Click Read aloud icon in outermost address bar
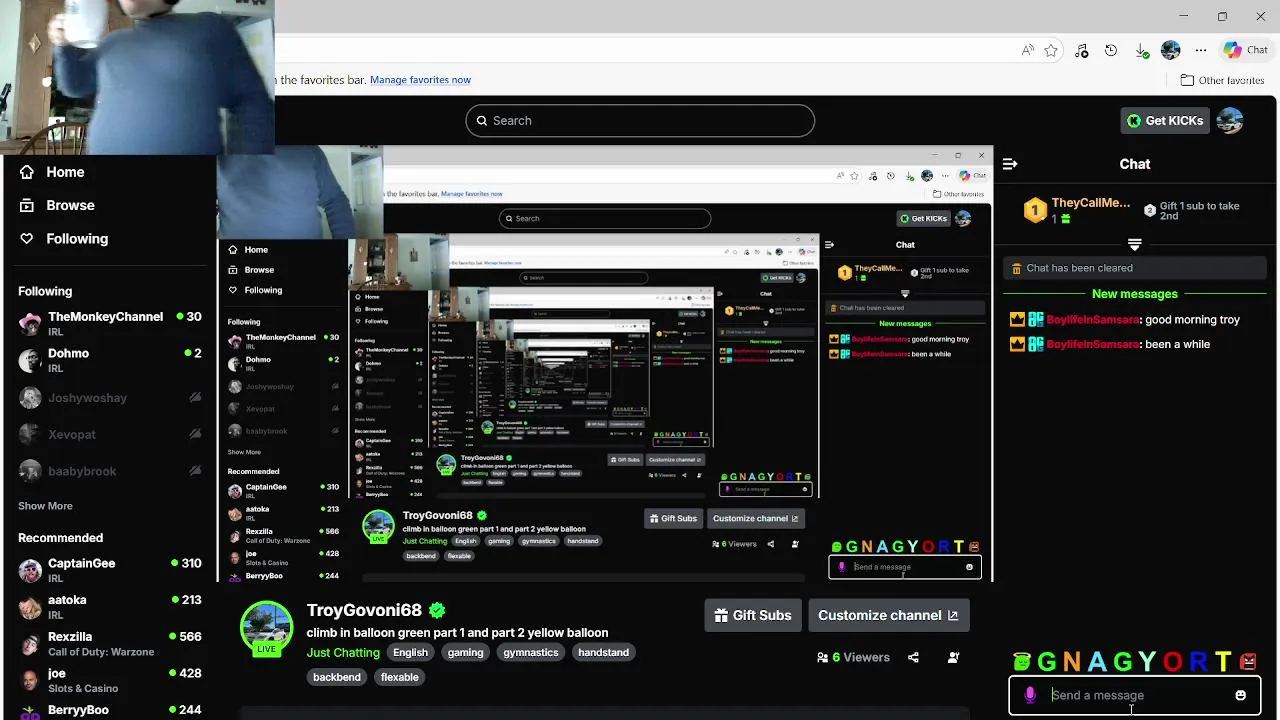The width and height of the screenshot is (1280, 720). point(1028,50)
